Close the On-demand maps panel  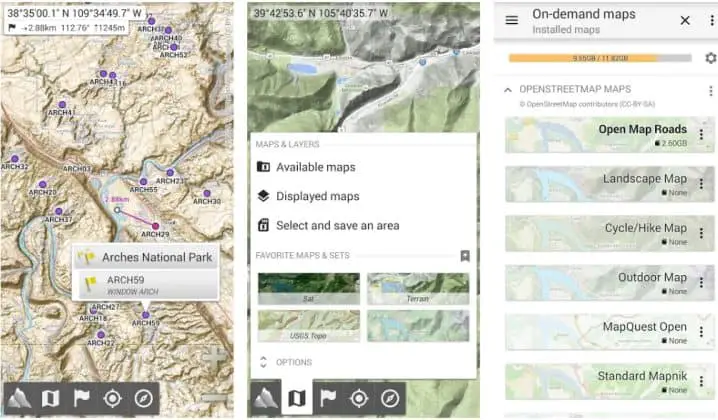coord(685,20)
